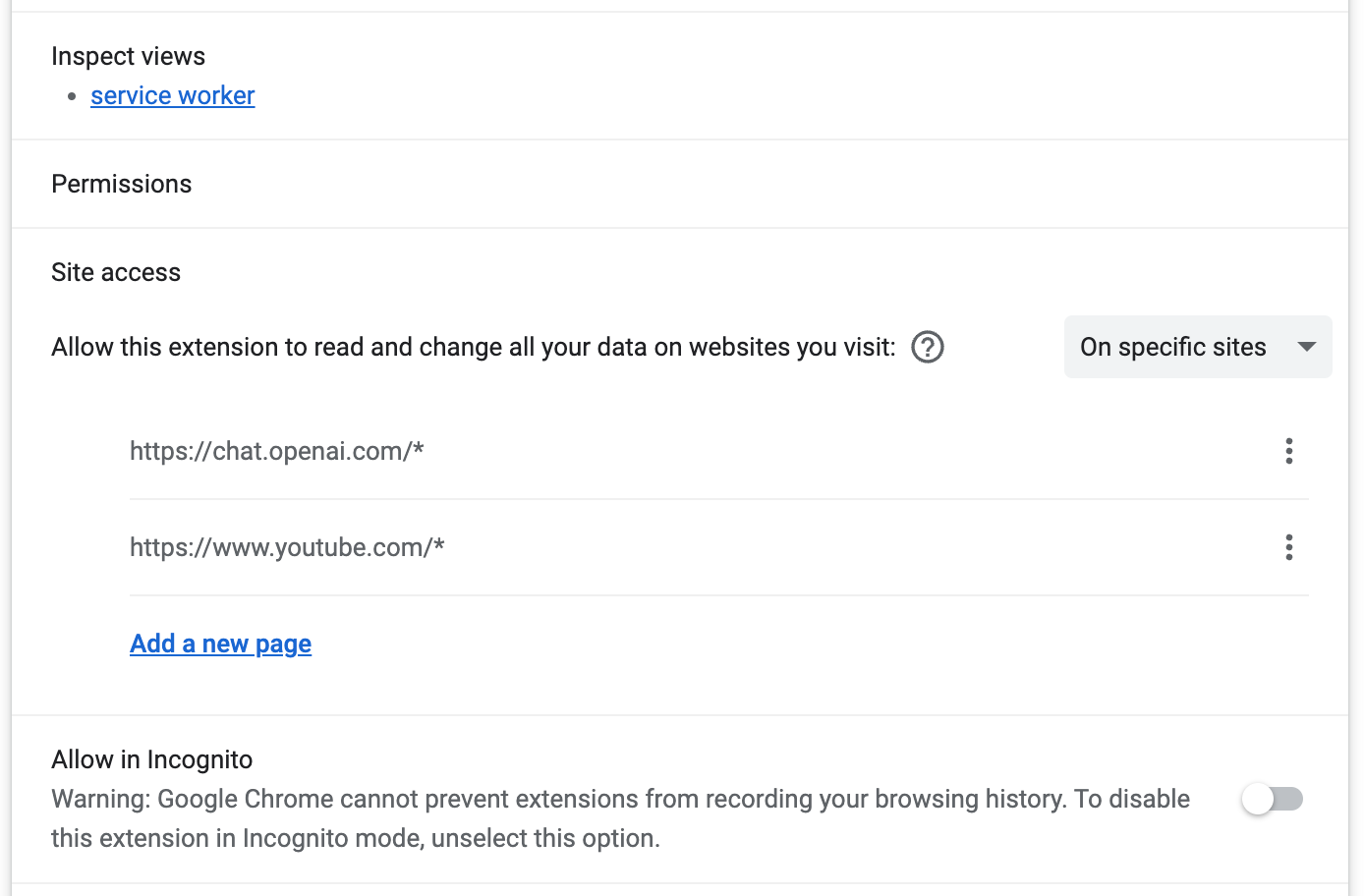Select the https://www.youtube.com/* site entry
The image size is (1364, 896).
tap(287, 547)
